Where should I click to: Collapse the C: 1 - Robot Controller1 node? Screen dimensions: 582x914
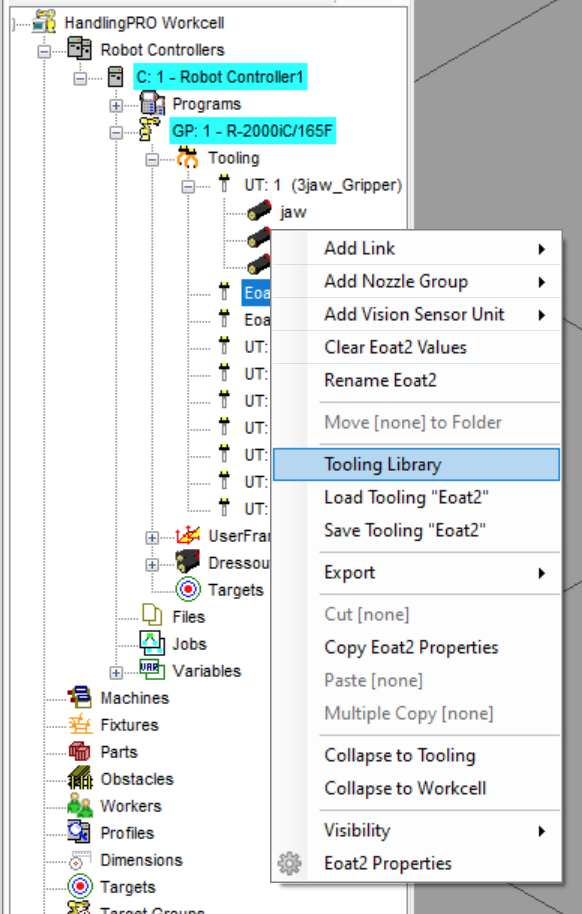click(x=80, y=78)
